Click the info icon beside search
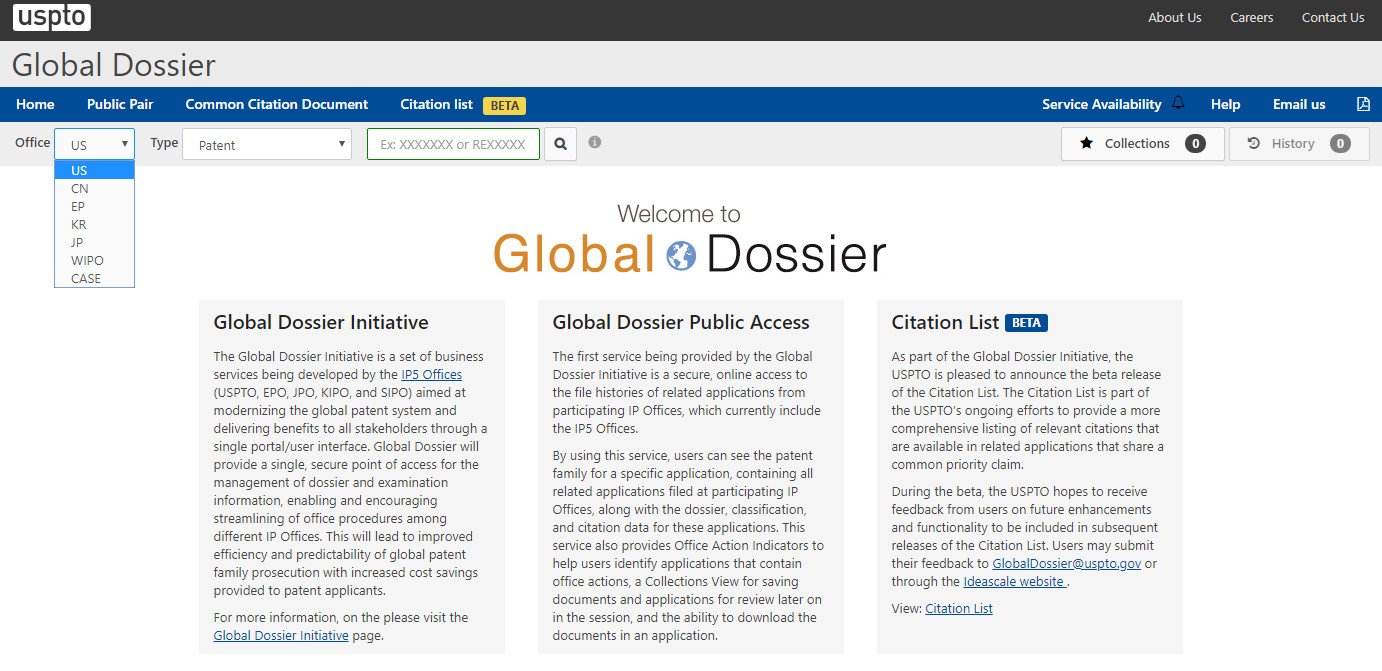The width and height of the screenshot is (1382, 671). click(595, 143)
